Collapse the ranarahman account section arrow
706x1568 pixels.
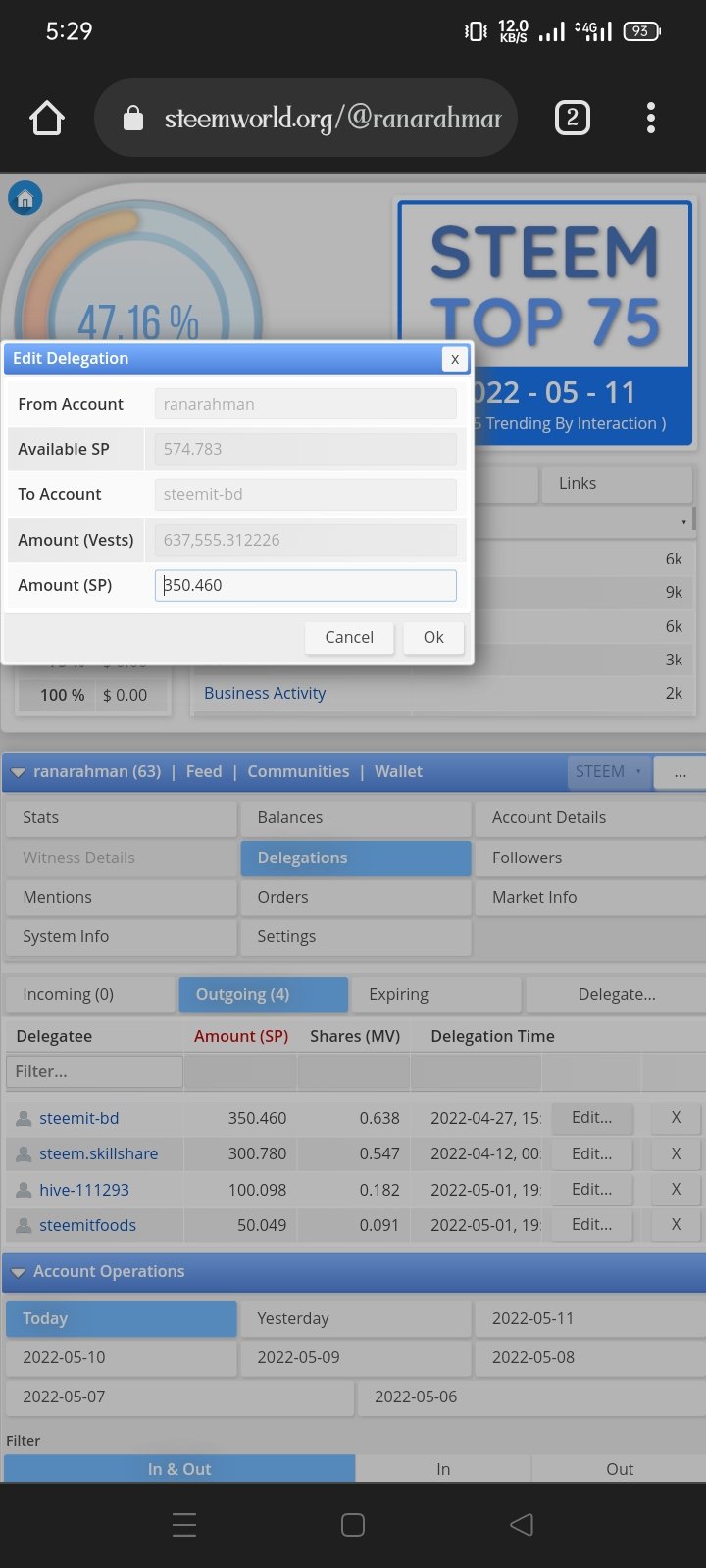click(x=18, y=772)
